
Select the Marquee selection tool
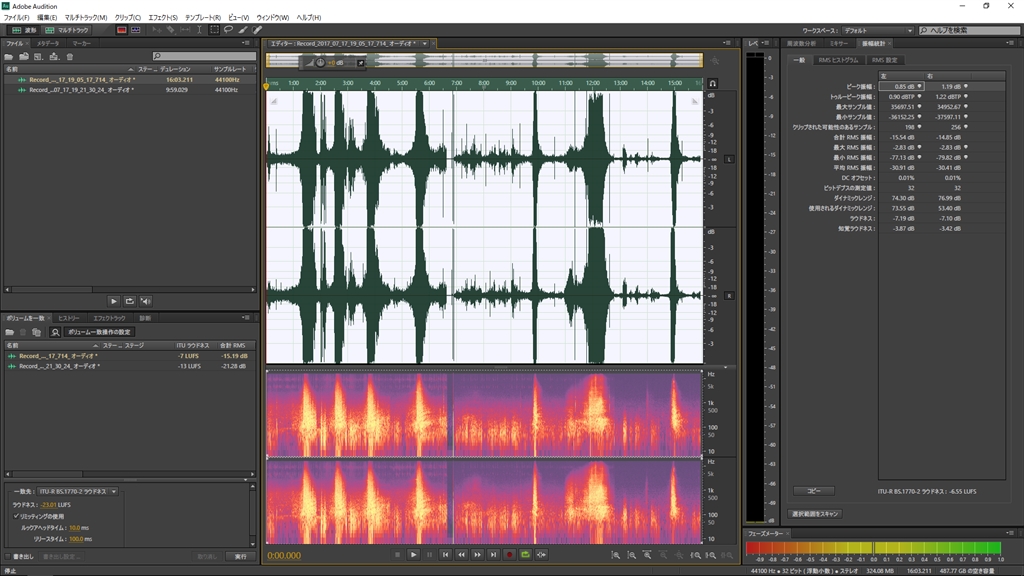coord(214,30)
